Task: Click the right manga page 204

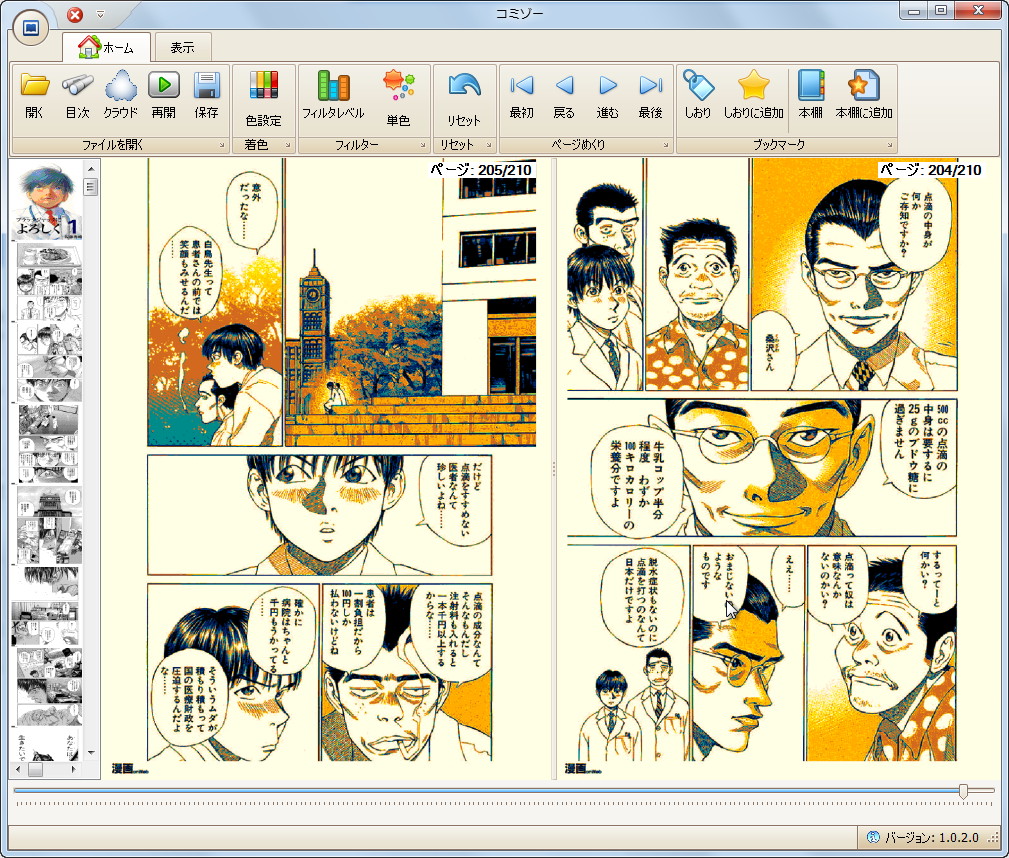Action: tap(779, 469)
